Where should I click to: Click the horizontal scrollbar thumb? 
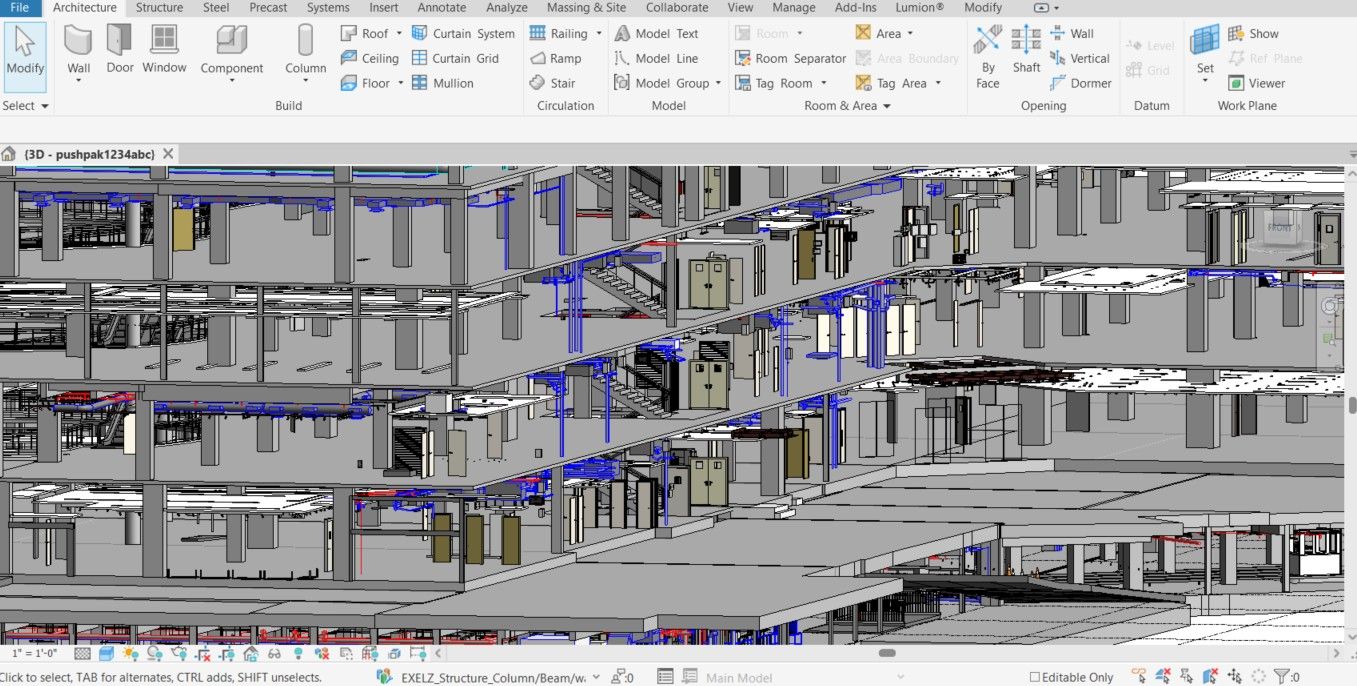pos(887,653)
